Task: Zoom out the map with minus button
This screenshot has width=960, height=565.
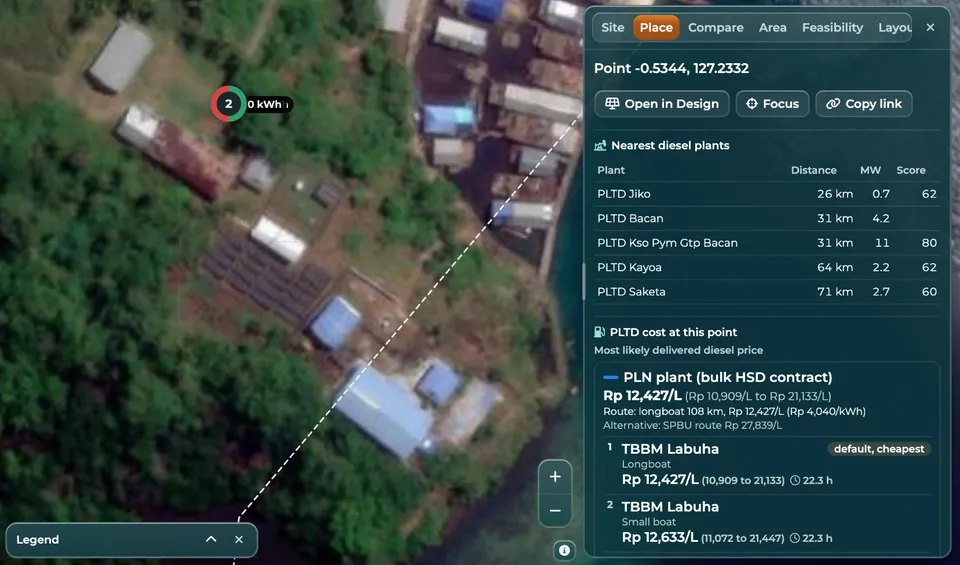Action: pyautogui.click(x=555, y=511)
